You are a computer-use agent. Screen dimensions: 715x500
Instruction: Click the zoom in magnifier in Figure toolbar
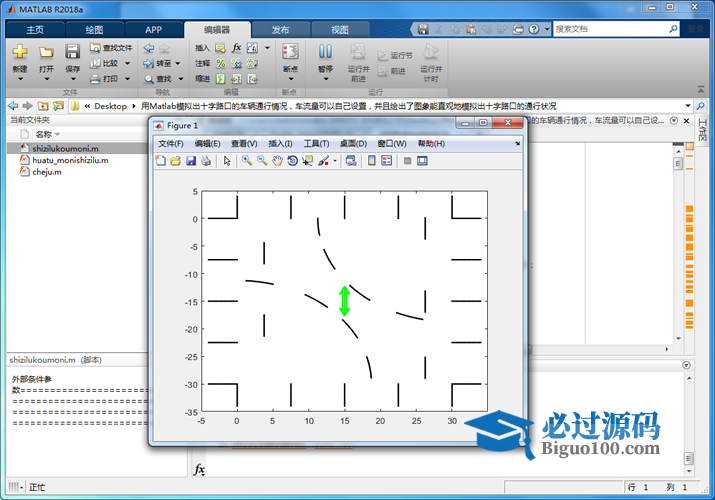click(246, 160)
